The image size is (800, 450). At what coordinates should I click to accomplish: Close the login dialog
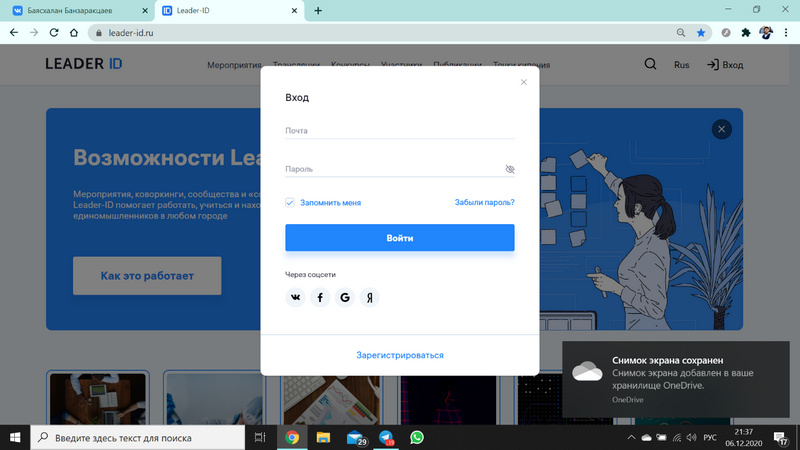tap(523, 82)
